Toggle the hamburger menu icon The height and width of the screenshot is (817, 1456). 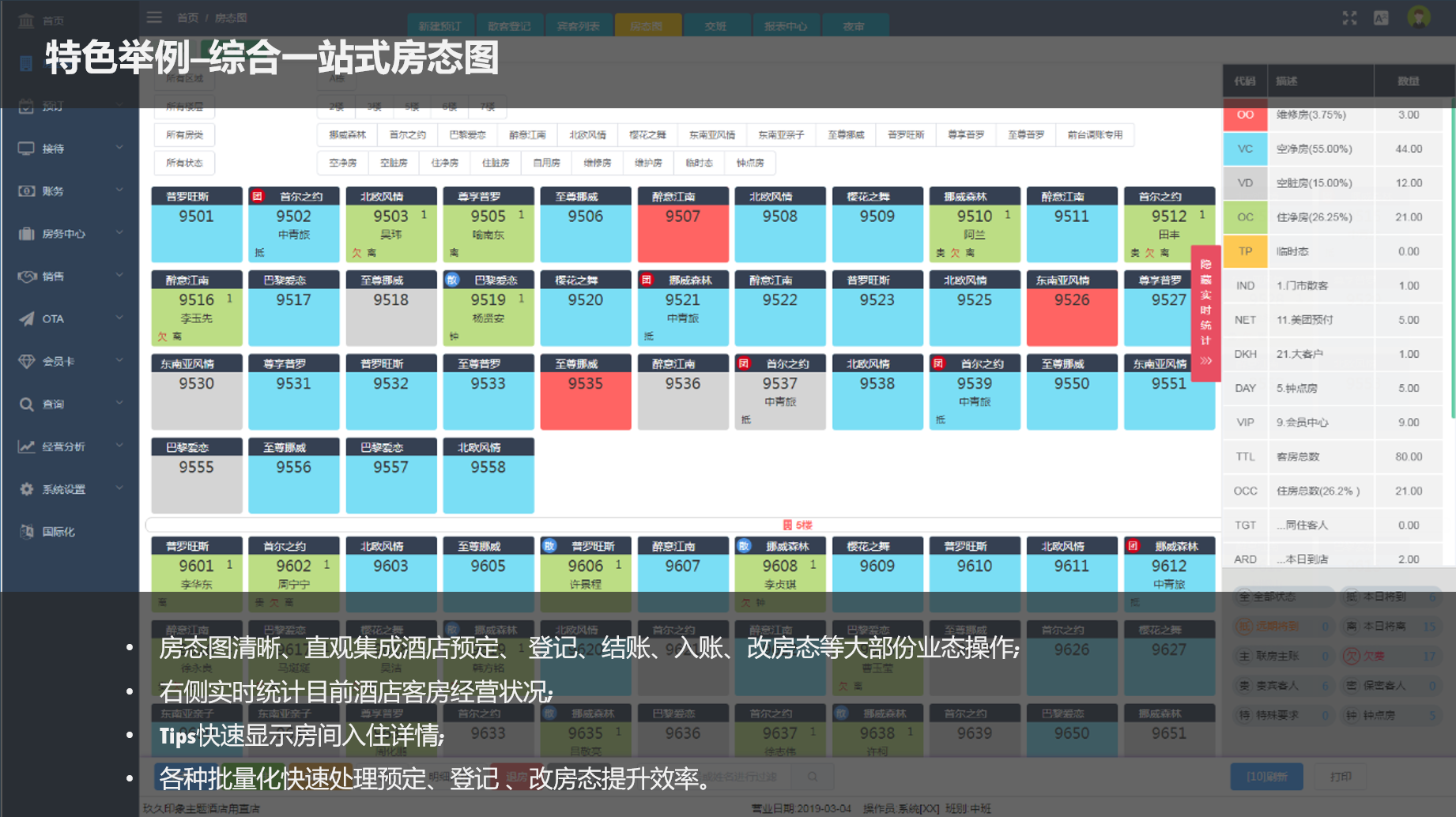coord(154,17)
